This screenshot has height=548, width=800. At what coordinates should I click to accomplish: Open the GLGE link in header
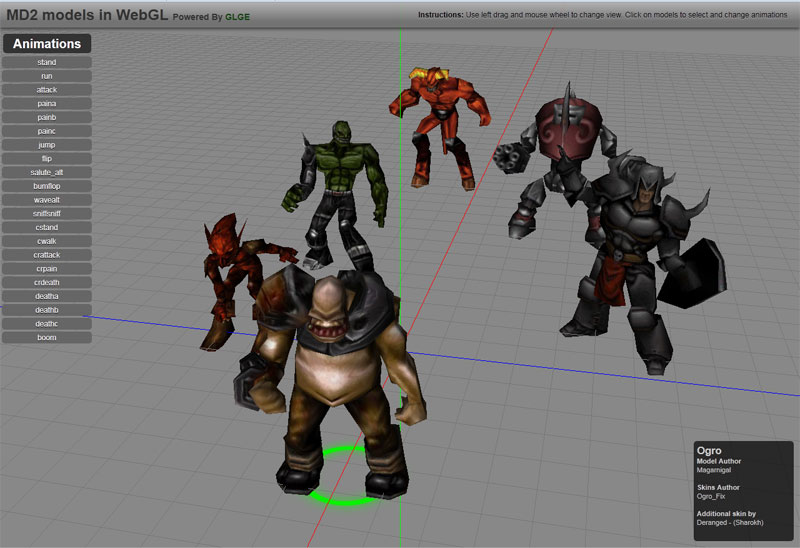tap(237, 17)
